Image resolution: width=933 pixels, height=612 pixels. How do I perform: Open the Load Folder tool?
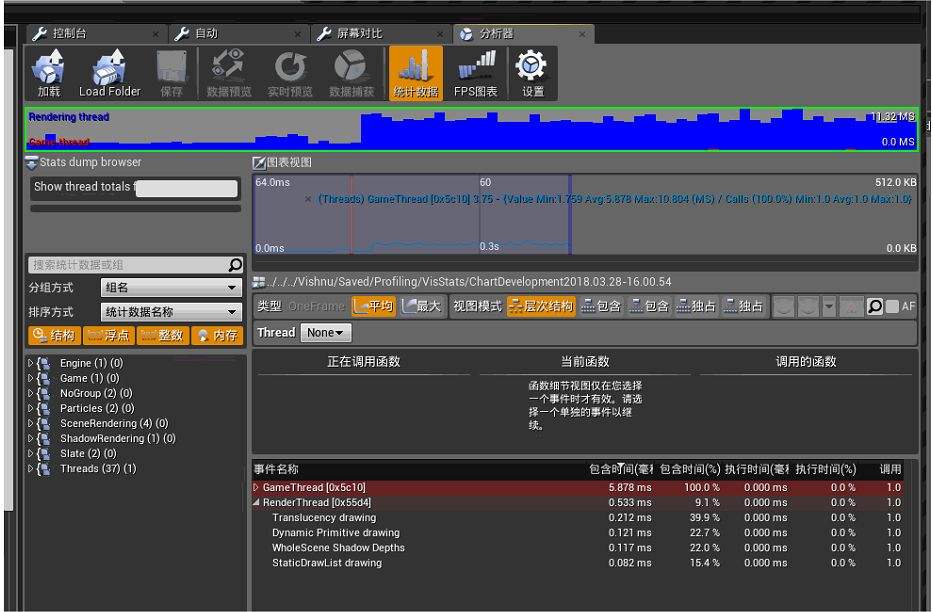tap(109, 74)
